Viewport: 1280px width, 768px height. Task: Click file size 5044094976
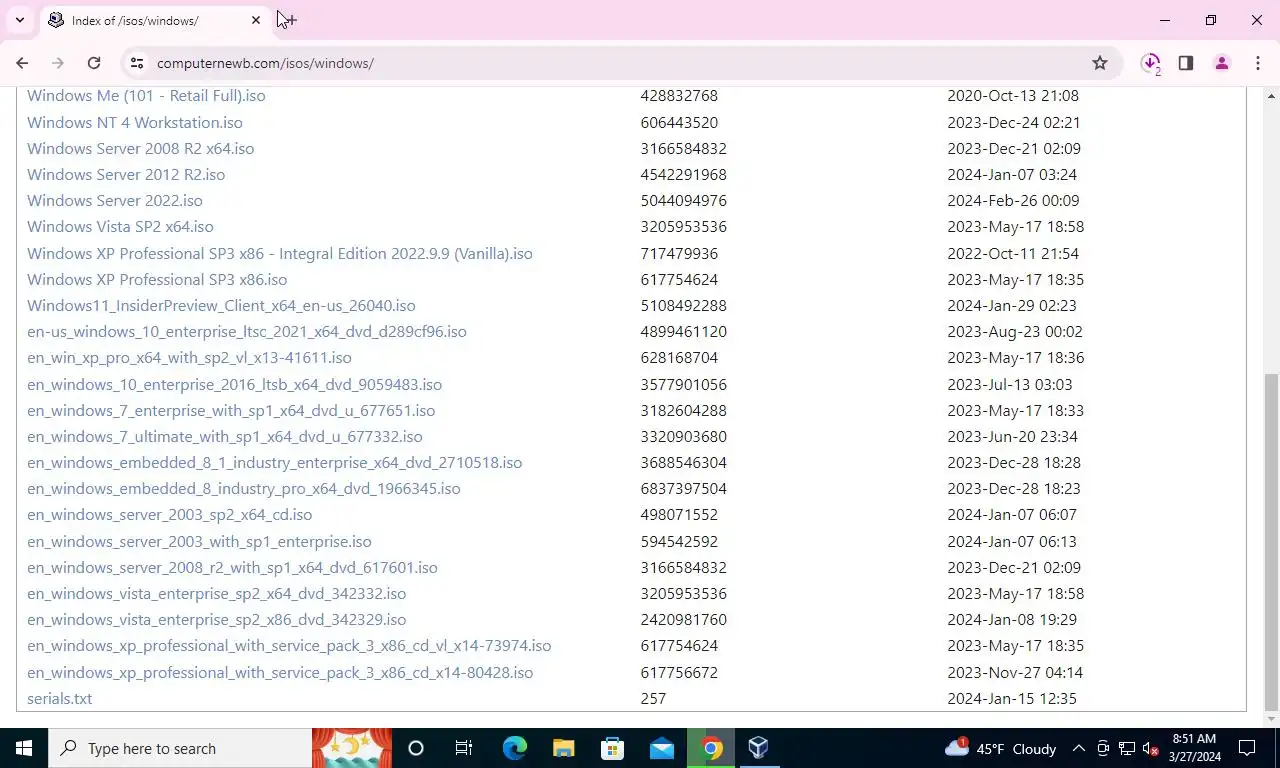684,201
